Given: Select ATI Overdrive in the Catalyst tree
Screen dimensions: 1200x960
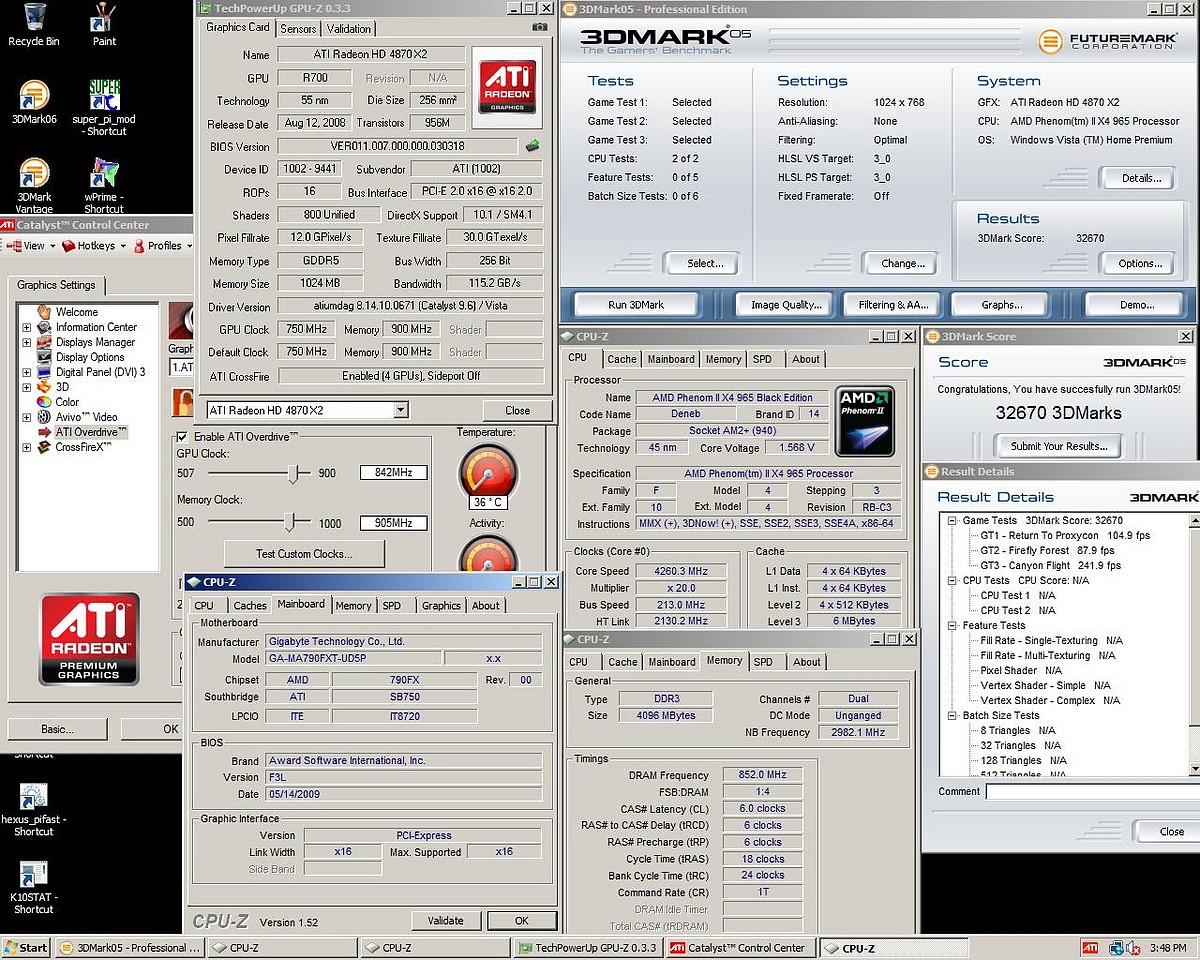Looking at the screenshot, I should pos(91,432).
